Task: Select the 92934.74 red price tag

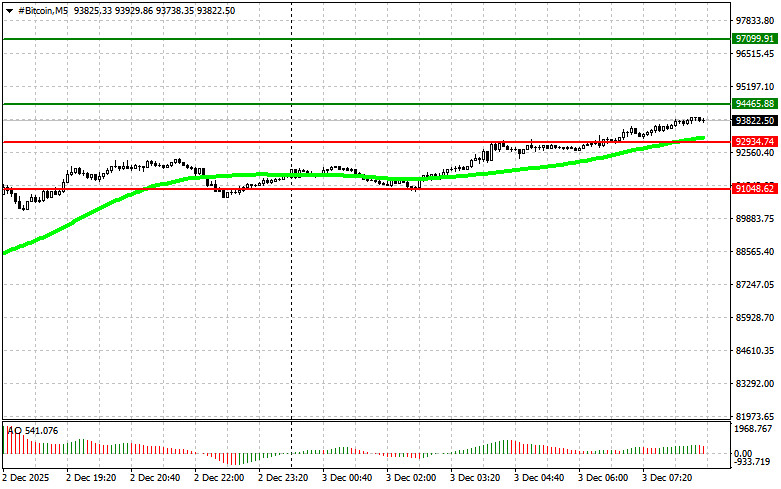Action: [x=755, y=142]
